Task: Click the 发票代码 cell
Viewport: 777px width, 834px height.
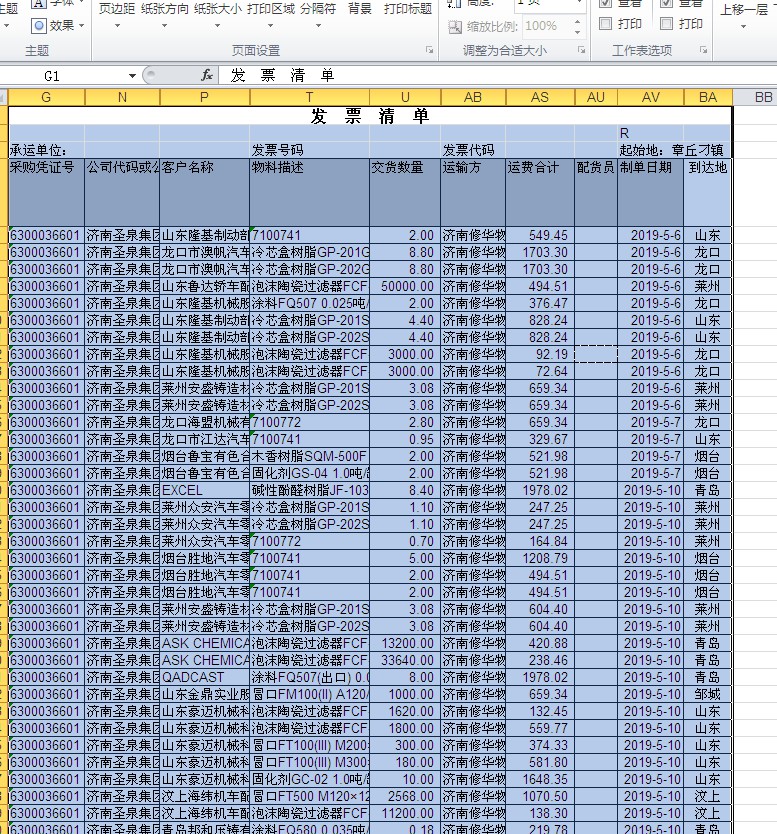Action: (x=473, y=150)
